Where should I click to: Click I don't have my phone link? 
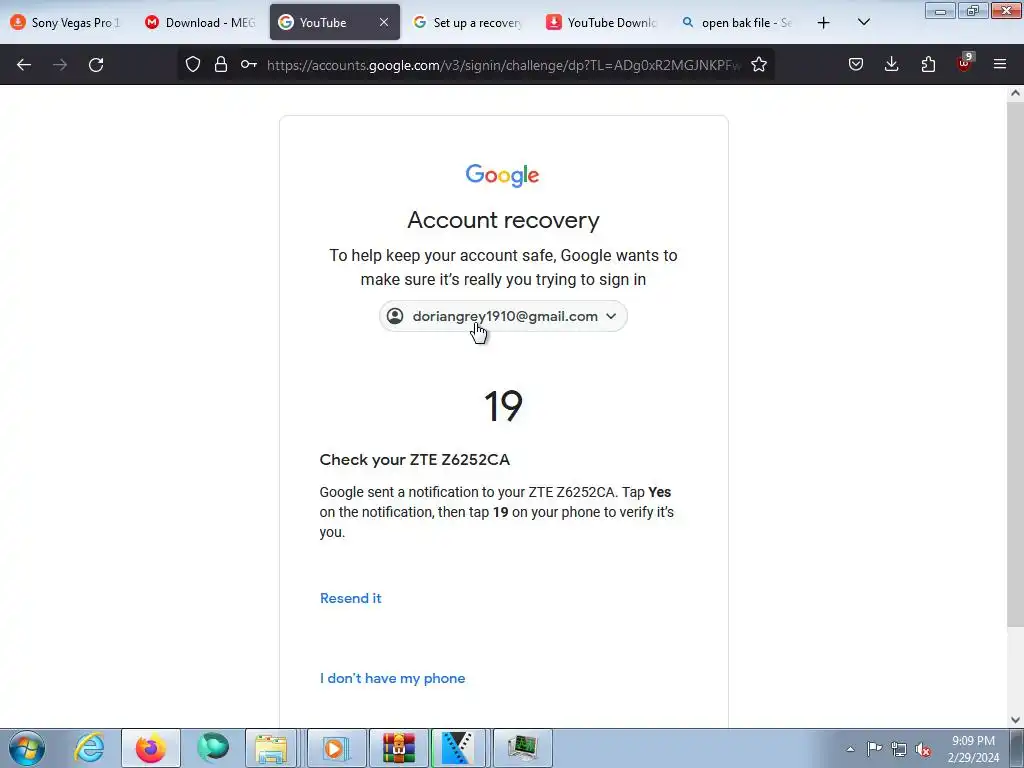tap(392, 678)
